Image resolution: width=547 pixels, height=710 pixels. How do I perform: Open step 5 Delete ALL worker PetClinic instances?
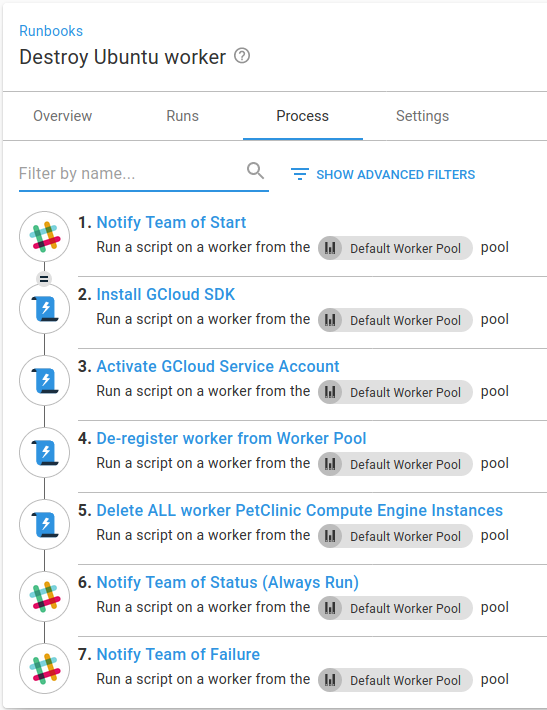(x=300, y=510)
